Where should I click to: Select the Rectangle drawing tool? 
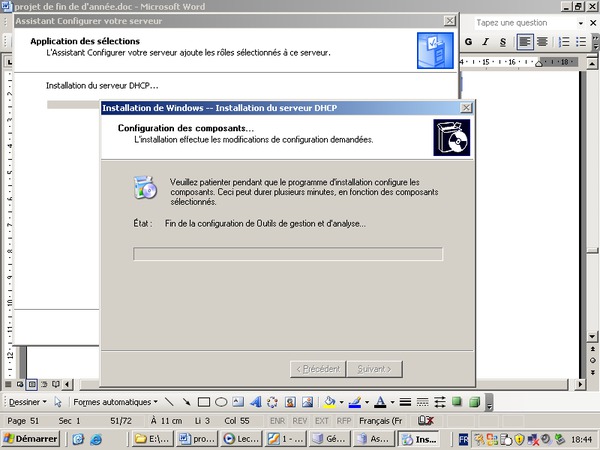click(204, 402)
